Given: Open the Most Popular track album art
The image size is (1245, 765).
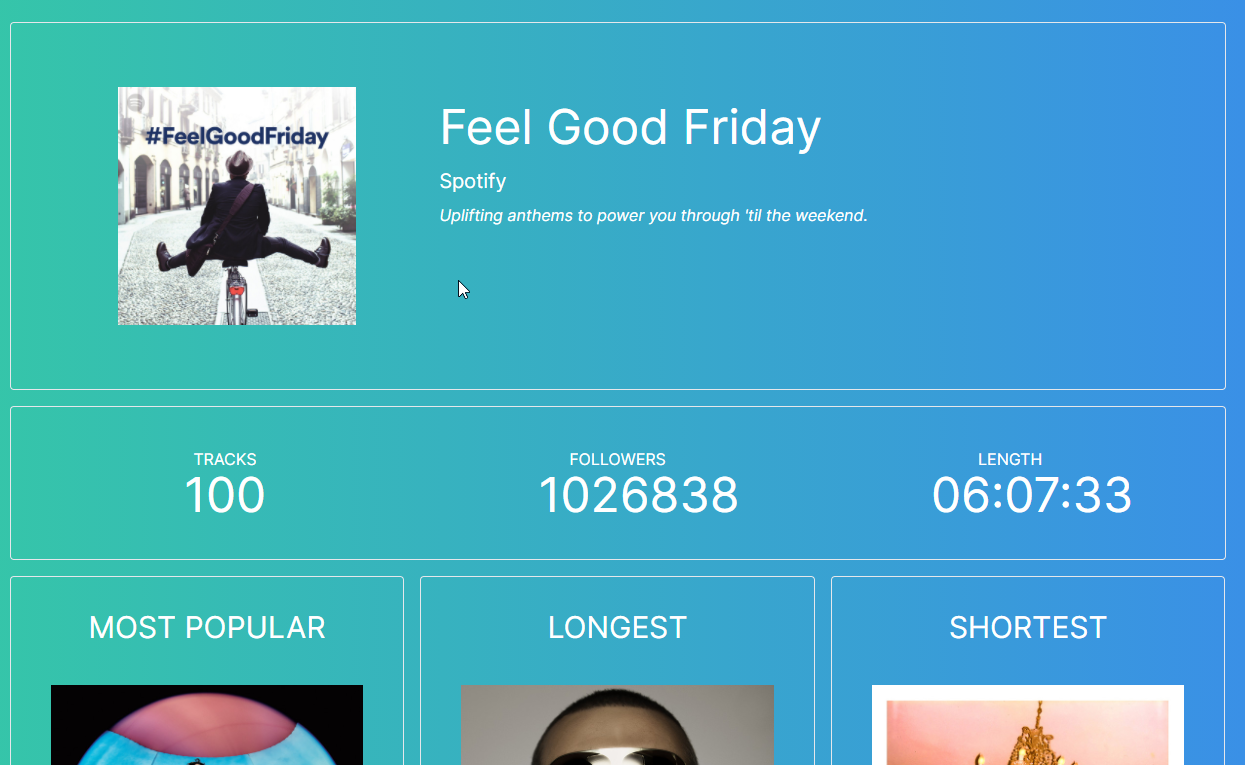Looking at the screenshot, I should click(207, 725).
